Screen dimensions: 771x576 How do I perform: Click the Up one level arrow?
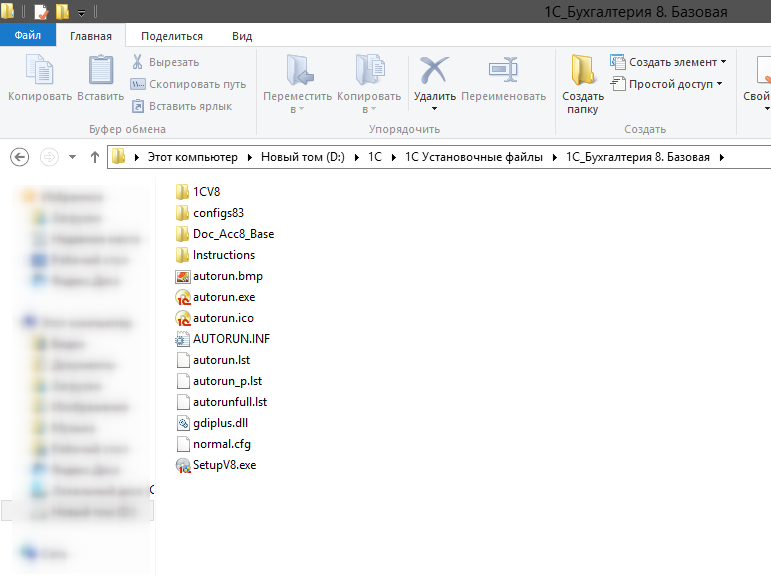pos(95,157)
